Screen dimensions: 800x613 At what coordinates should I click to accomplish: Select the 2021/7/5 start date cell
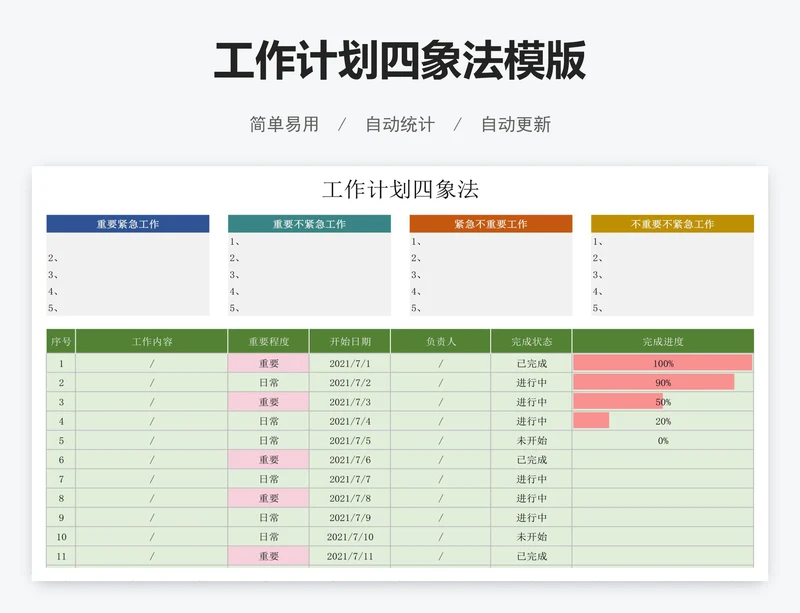coord(350,441)
